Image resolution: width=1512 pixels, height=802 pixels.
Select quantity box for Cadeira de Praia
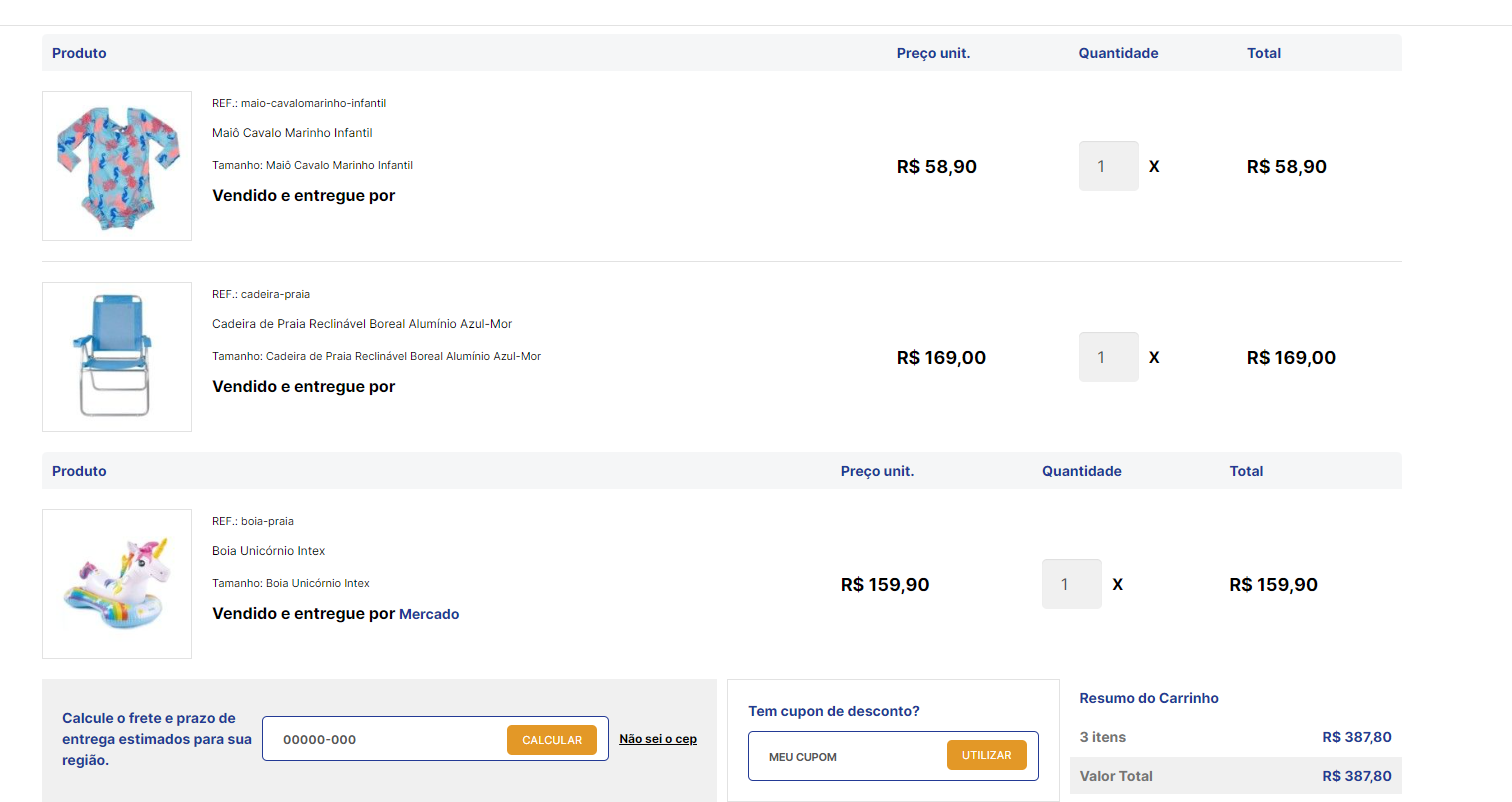coord(1109,357)
